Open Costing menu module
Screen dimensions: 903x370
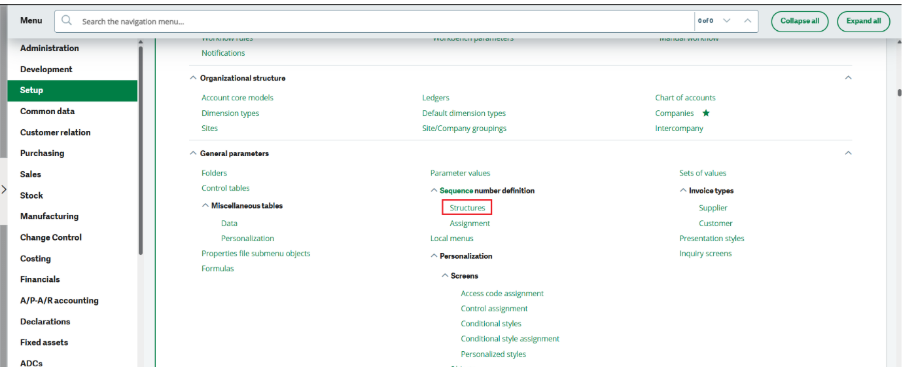pyautogui.click(x=35, y=258)
